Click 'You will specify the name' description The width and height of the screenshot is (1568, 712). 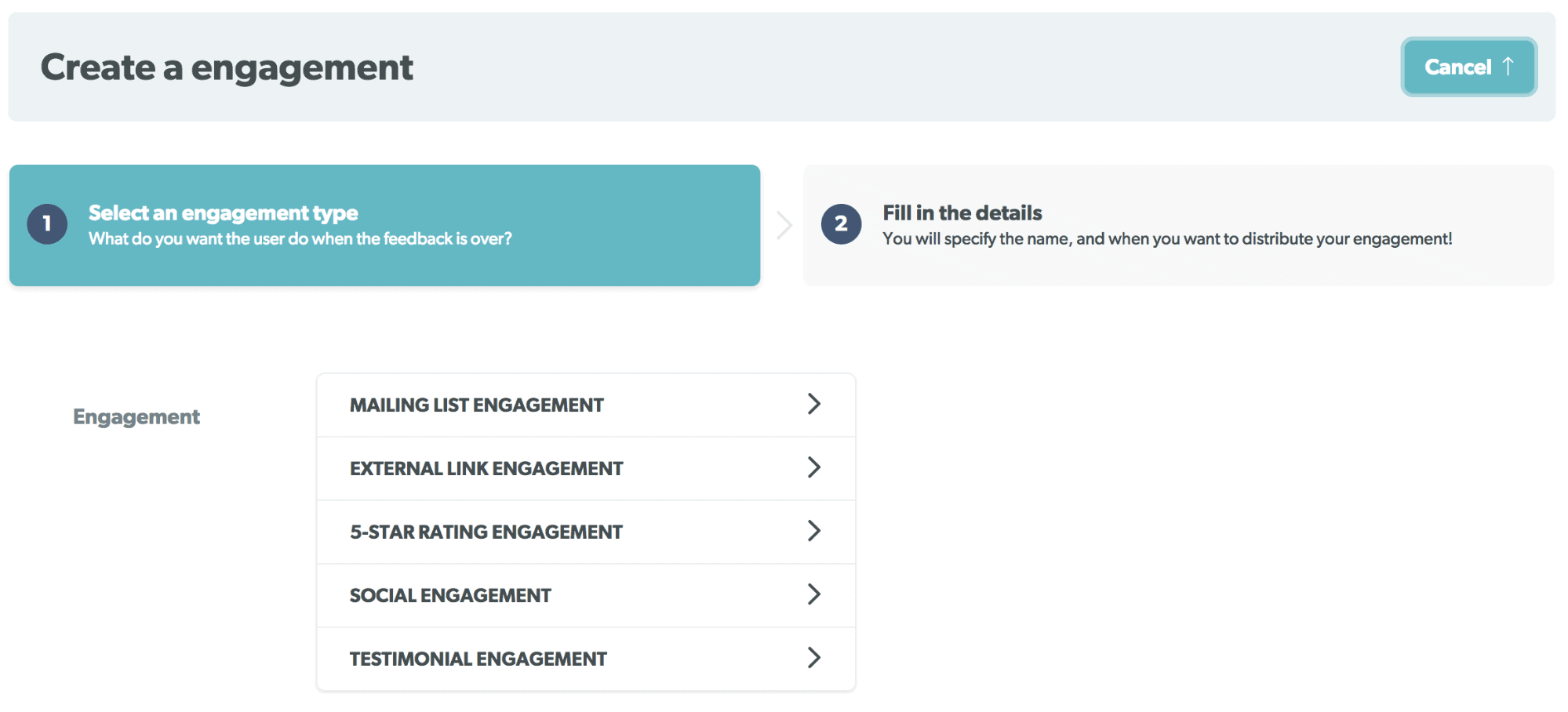[1167, 239]
